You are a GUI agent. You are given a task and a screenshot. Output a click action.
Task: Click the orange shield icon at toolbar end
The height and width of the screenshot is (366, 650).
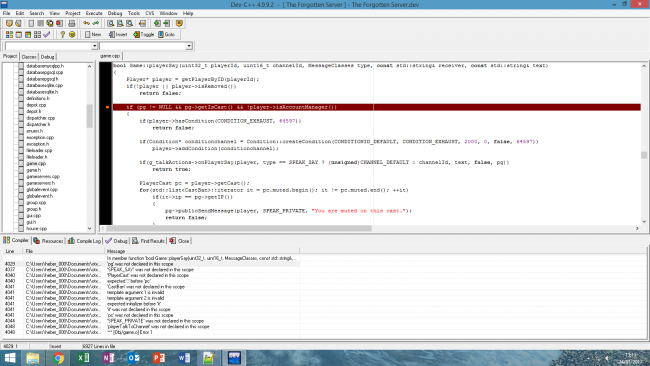tap(179, 24)
